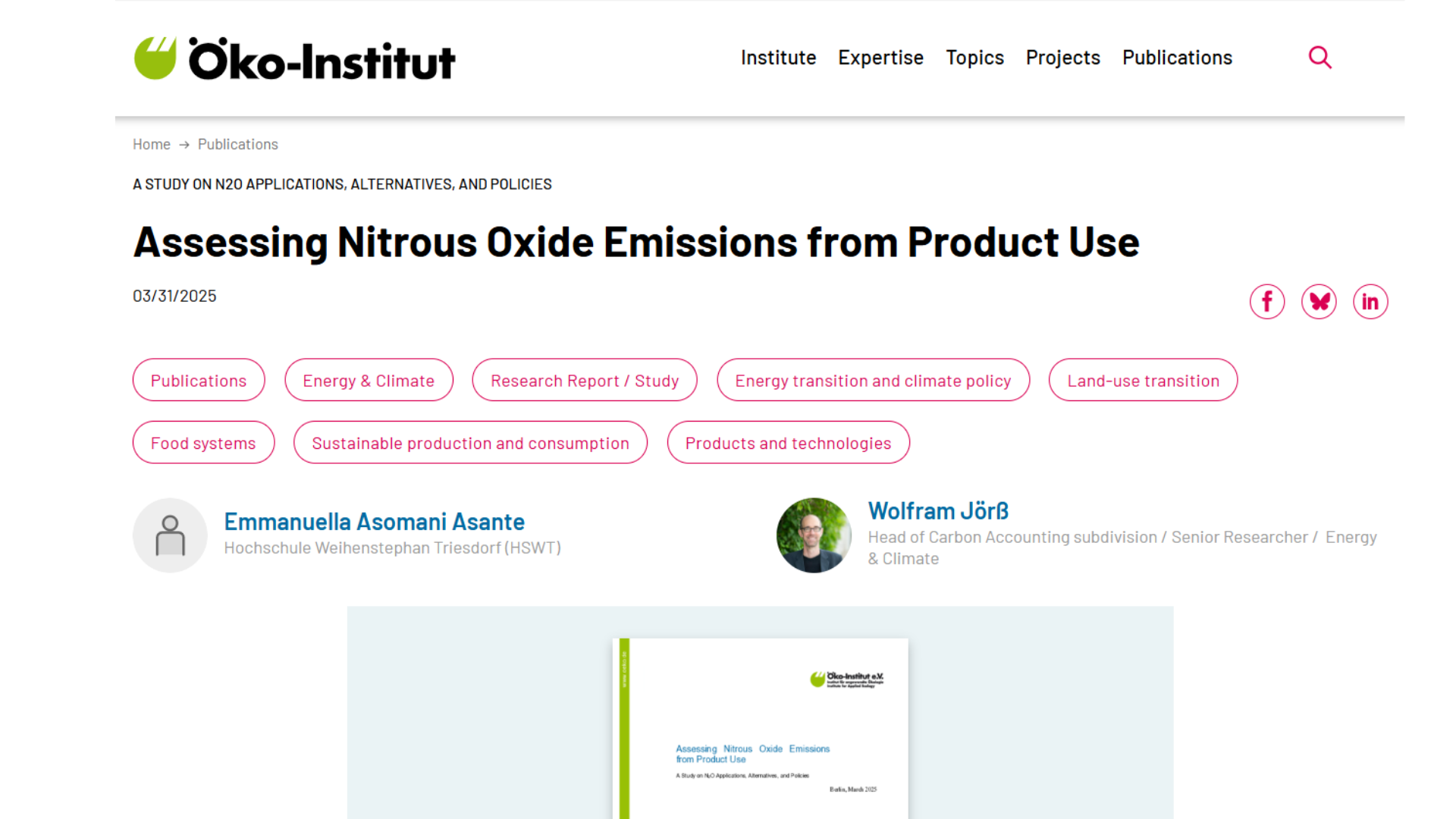Click the magenta search magnifier icon
Screen dimensions: 1456x819
click(1319, 58)
